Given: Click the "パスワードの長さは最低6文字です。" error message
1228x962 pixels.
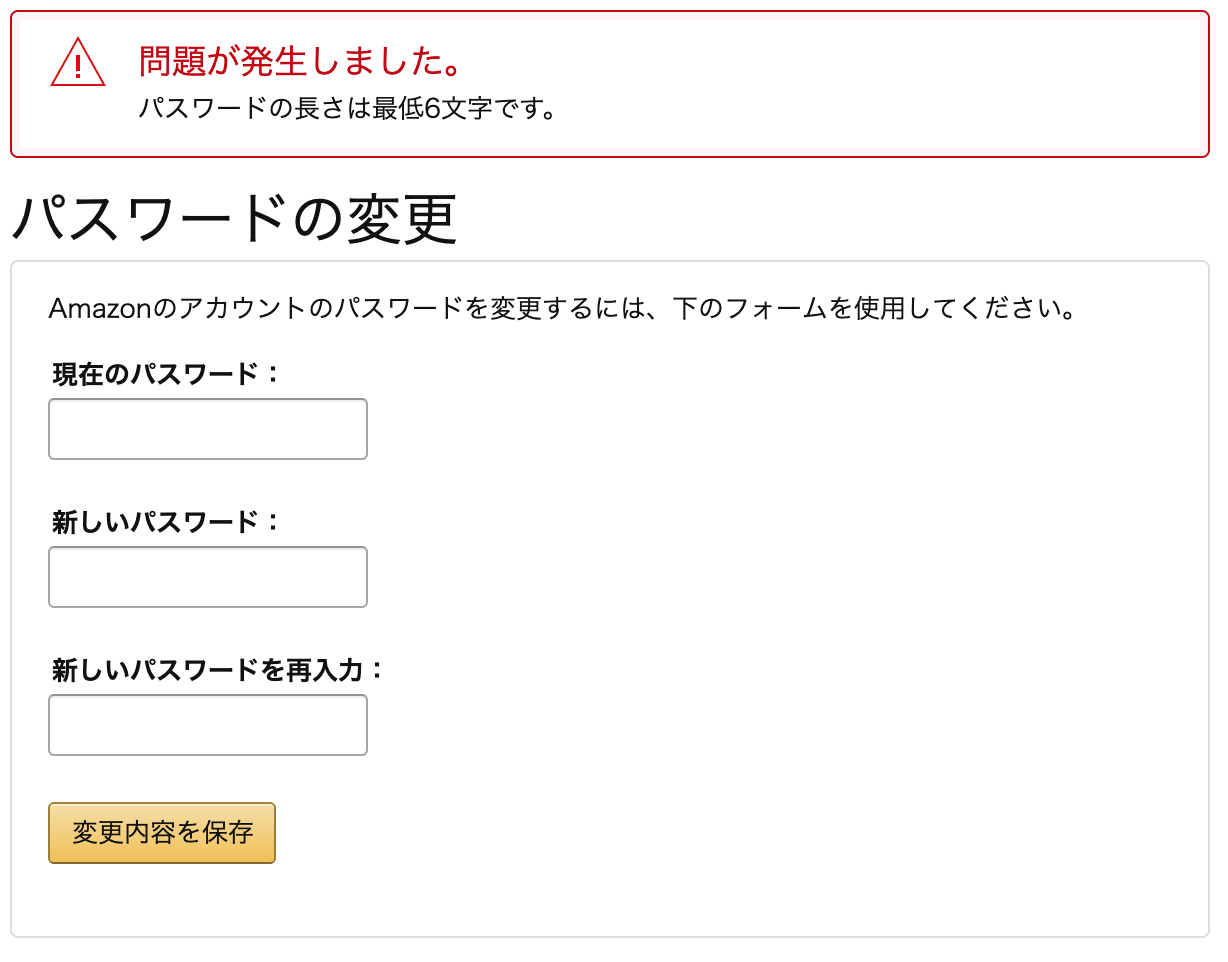Looking at the screenshot, I should click(x=348, y=107).
